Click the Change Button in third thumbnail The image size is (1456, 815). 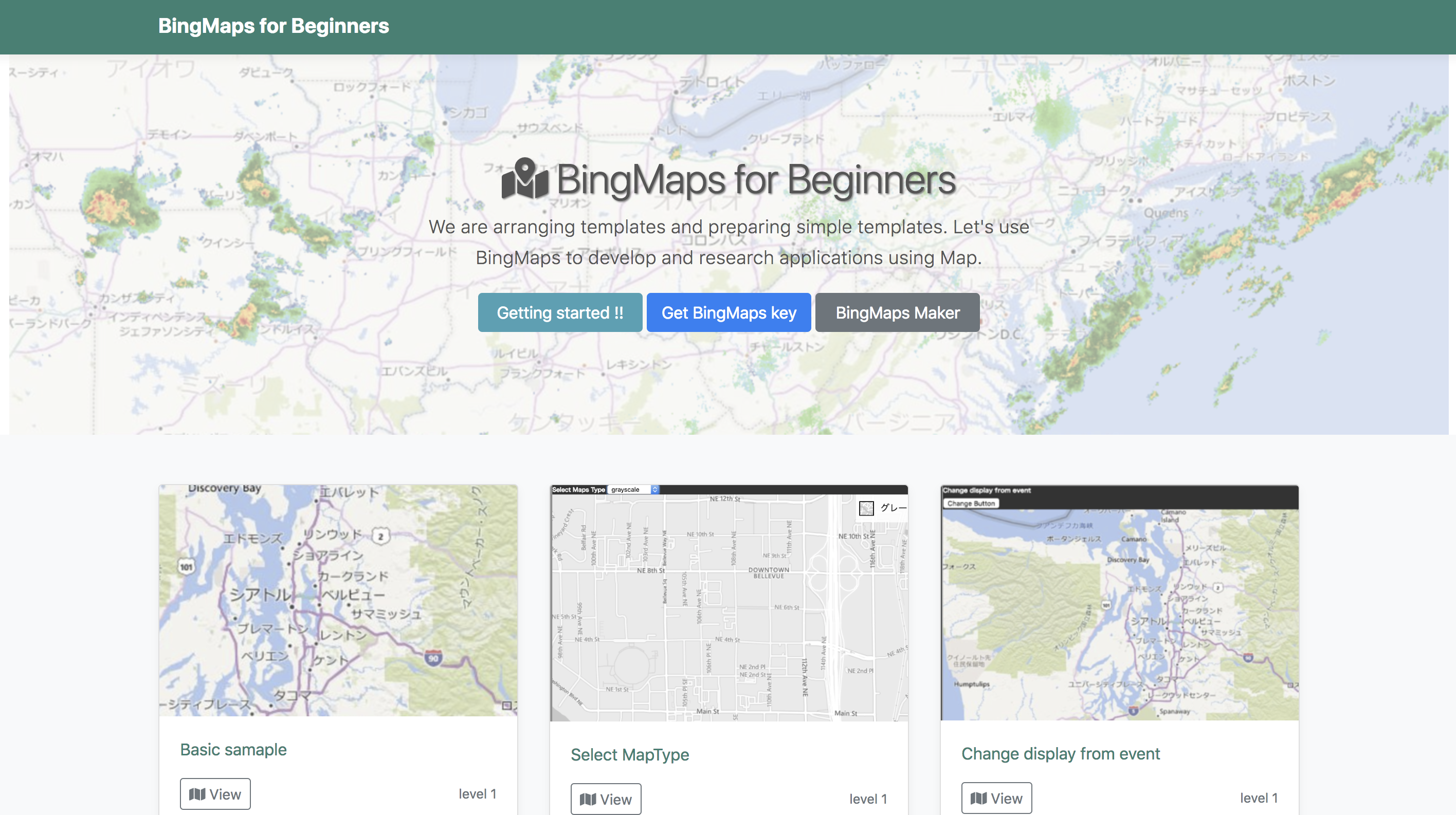[971, 503]
